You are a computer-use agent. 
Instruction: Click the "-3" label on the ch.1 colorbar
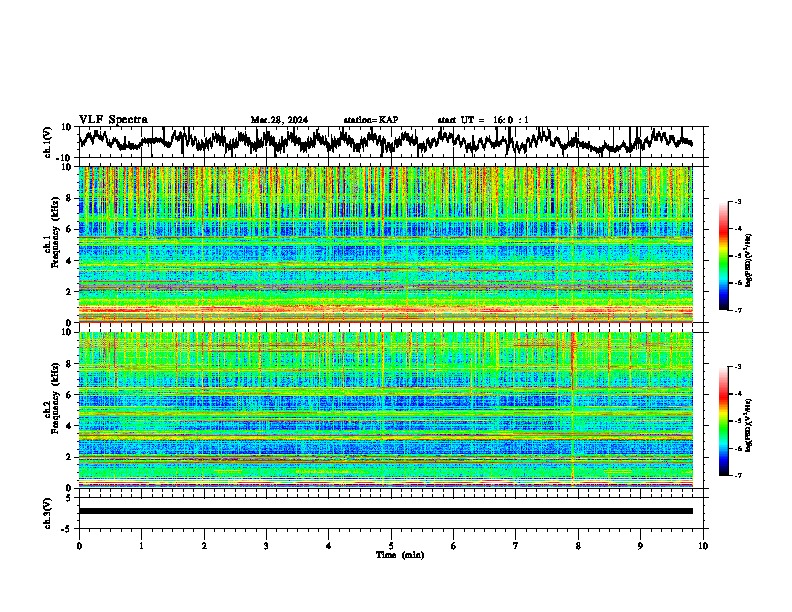pyautogui.click(x=737, y=202)
